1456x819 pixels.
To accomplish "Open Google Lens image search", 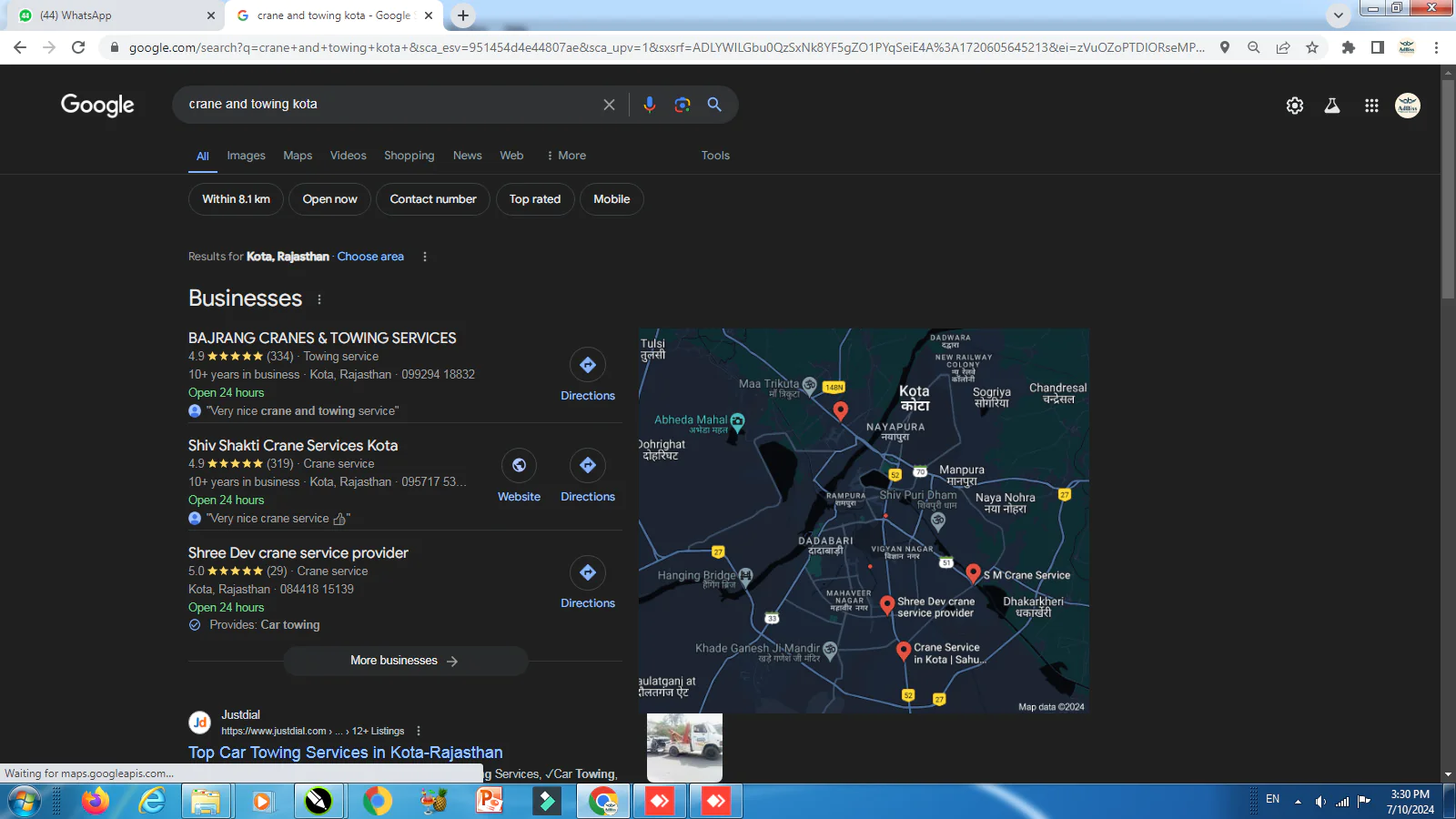I will pyautogui.click(x=682, y=105).
